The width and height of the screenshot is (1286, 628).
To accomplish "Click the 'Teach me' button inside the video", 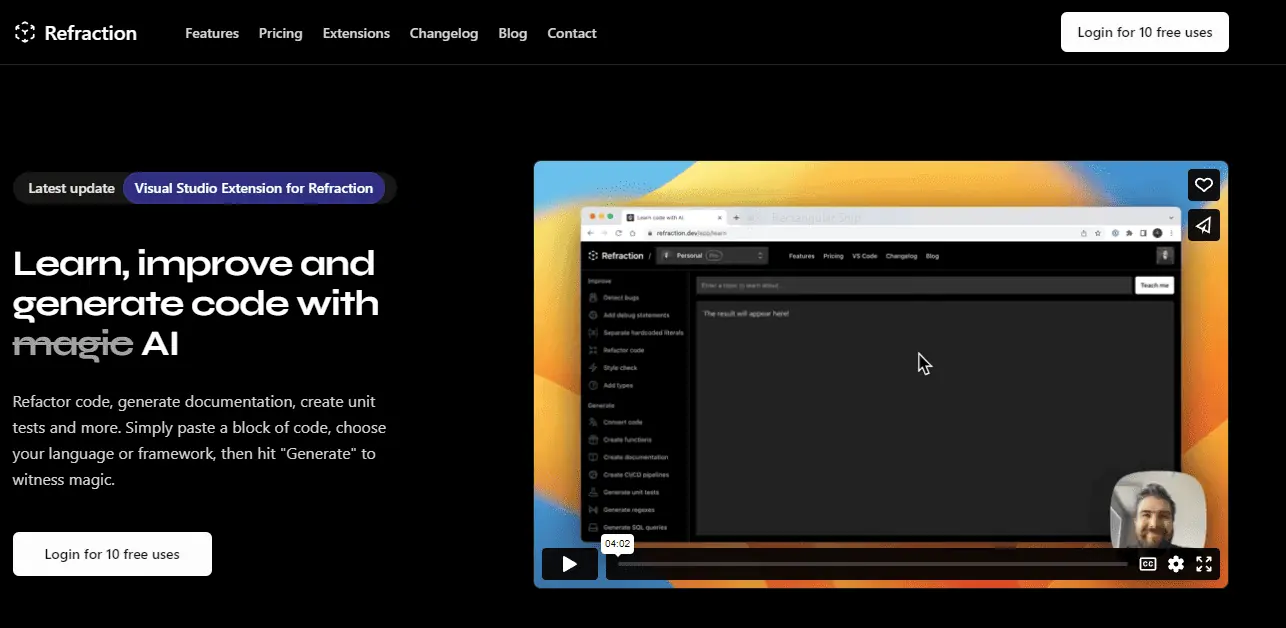I will click(1154, 286).
